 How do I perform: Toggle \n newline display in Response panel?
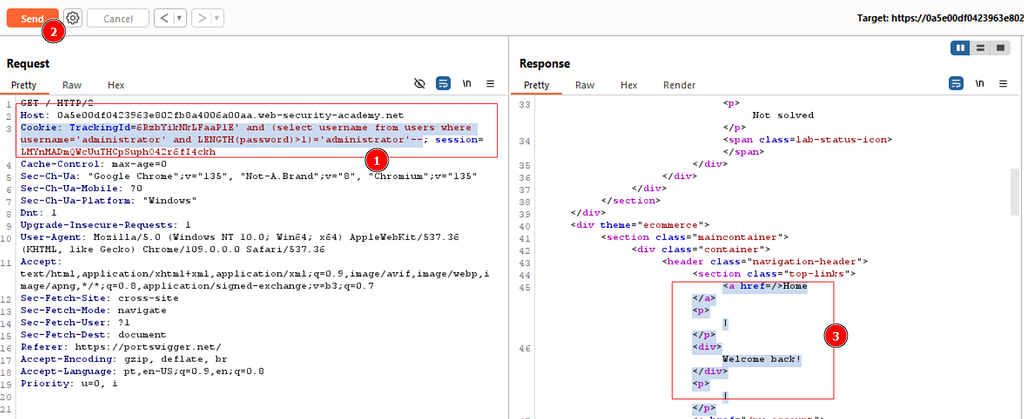pos(980,83)
